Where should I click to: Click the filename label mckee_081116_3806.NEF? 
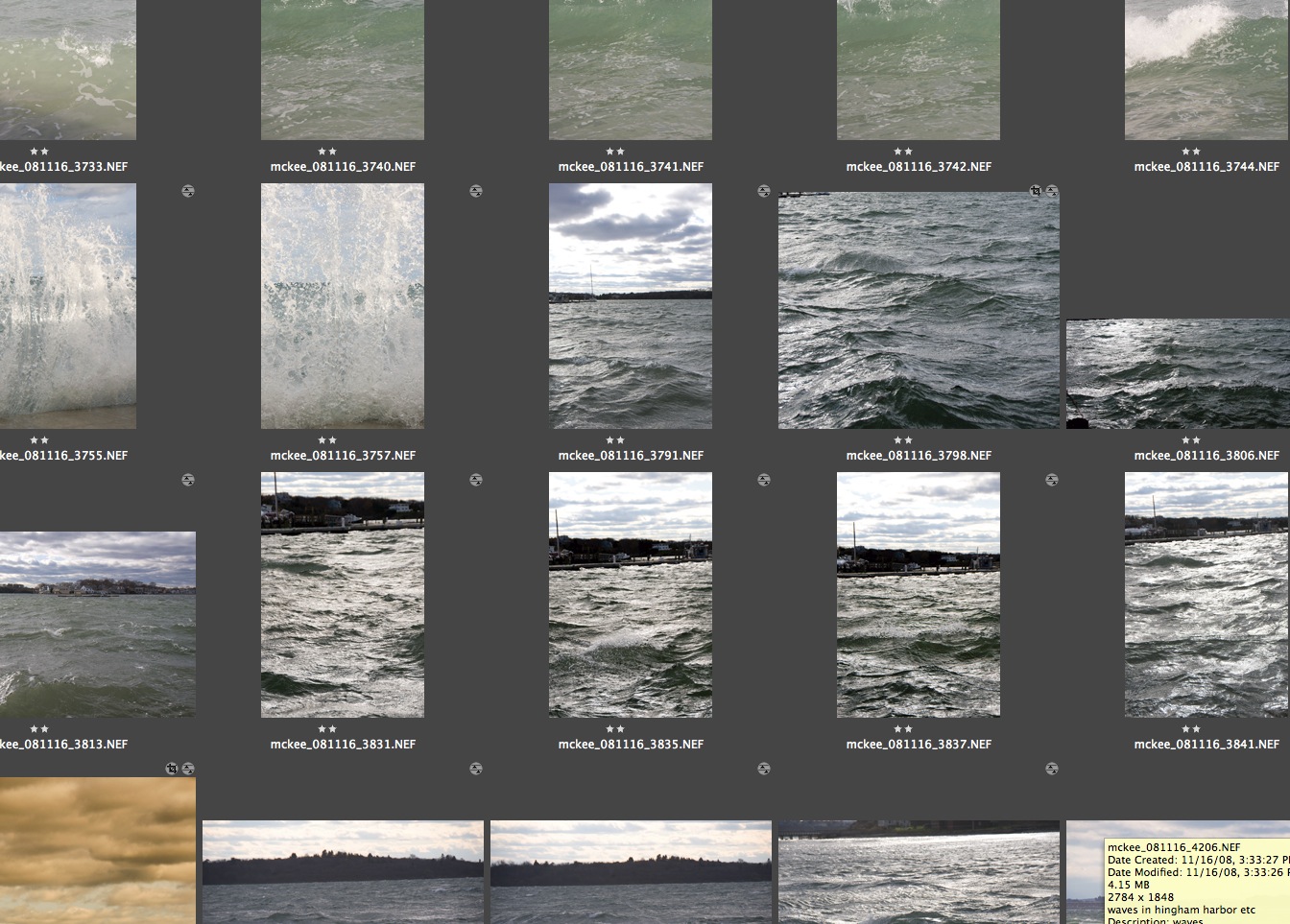click(1206, 456)
